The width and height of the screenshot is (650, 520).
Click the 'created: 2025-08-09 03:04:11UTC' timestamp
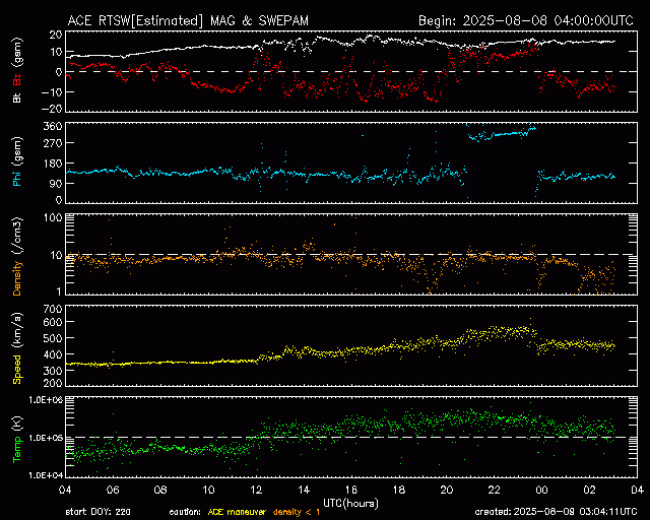click(x=556, y=512)
